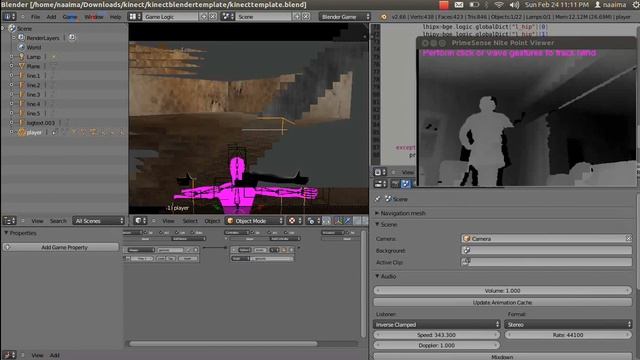Click the Background scene input field
640x360 pixels.
(x=547, y=250)
